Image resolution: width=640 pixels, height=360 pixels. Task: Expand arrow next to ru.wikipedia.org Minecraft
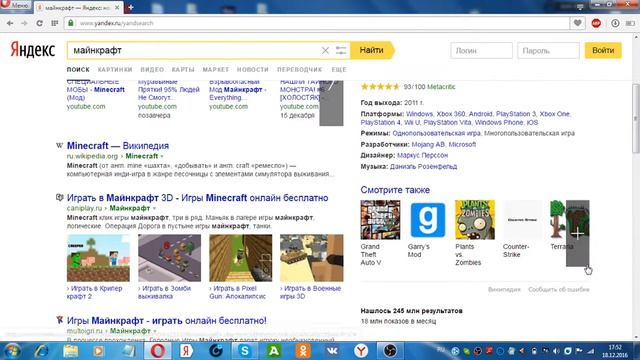coord(162,156)
